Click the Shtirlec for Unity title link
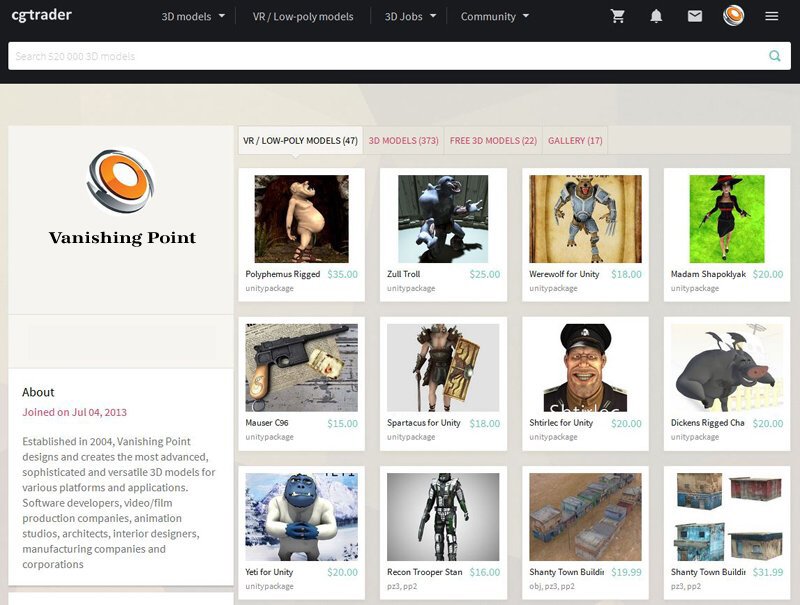 click(561, 423)
